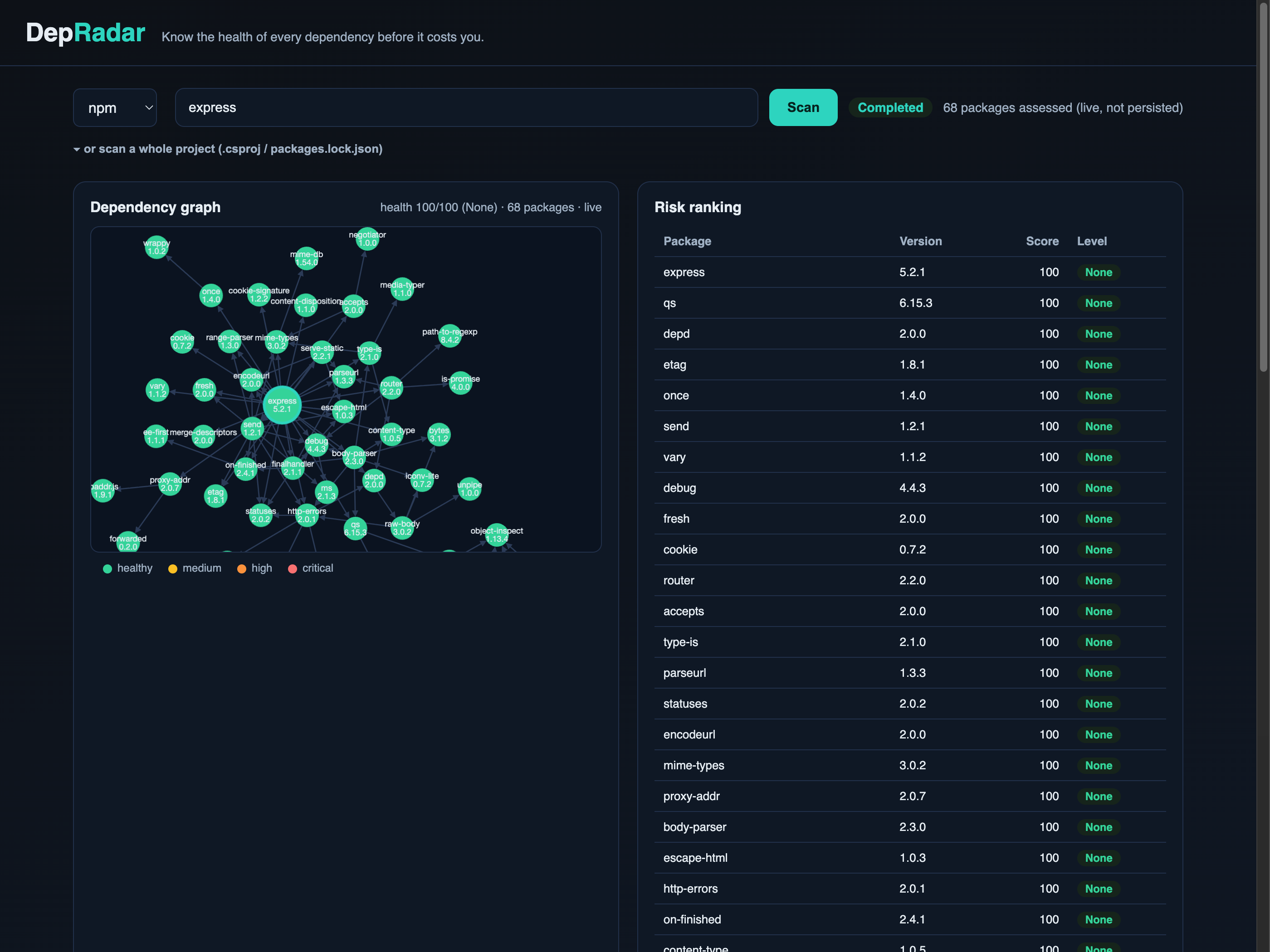The image size is (1270, 952).
Task: Click the critical red legend dot
Action: point(292,568)
